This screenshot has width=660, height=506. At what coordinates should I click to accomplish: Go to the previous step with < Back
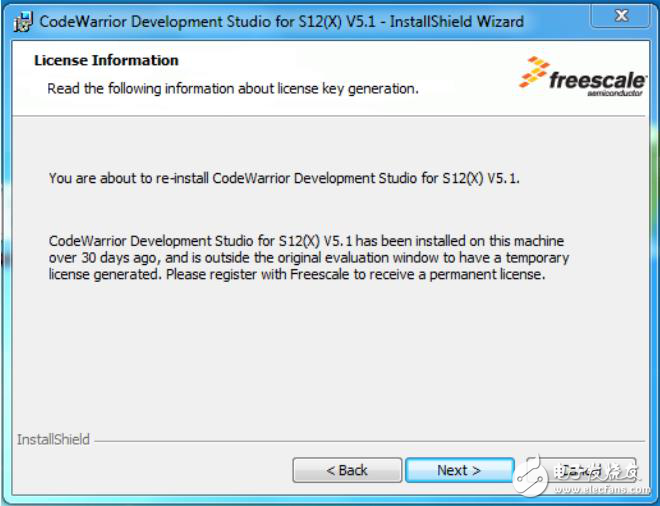pos(347,470)
